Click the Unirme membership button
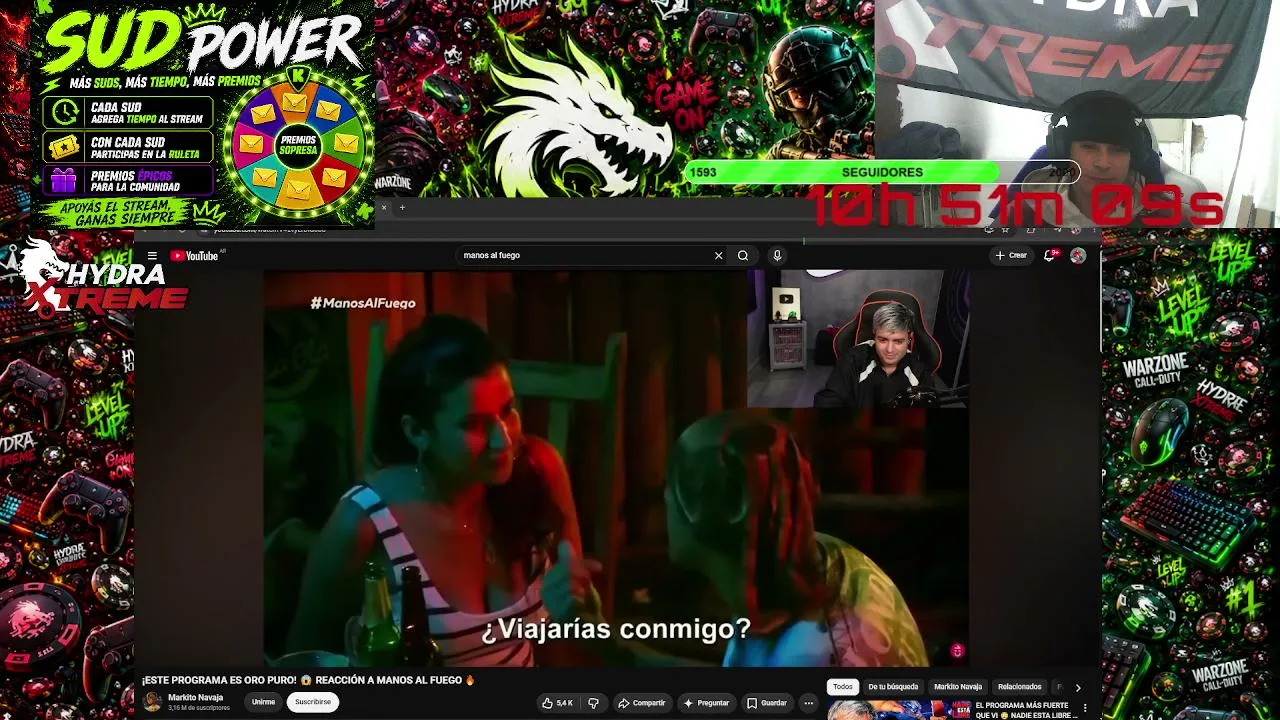 (x=263, y=702)
